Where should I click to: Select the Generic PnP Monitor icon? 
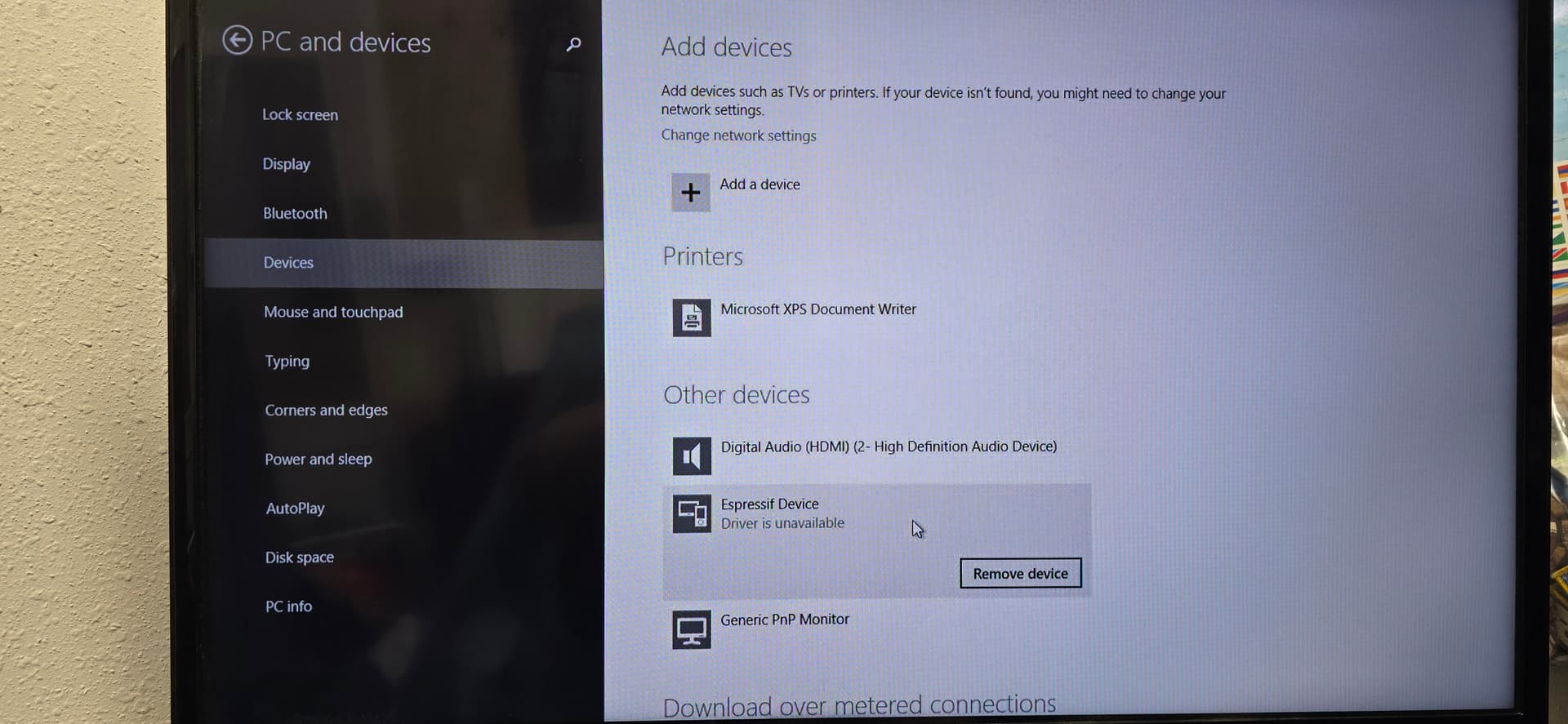[692, 629]
